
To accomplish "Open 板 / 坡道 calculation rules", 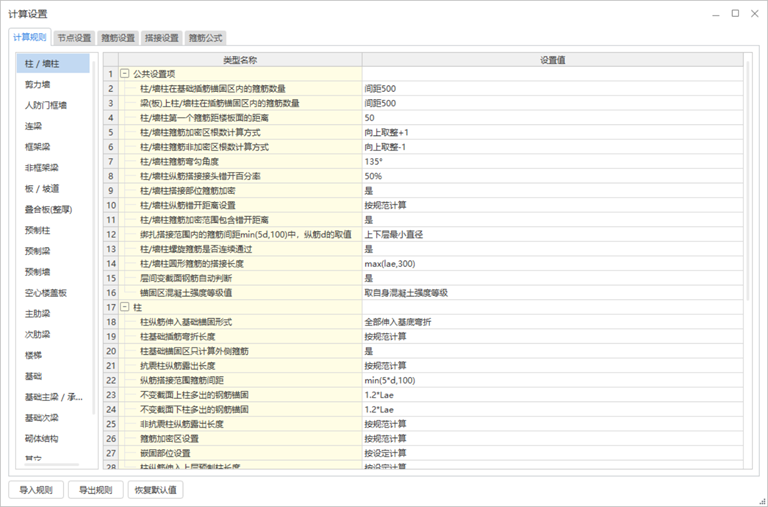I will (42, 188).
